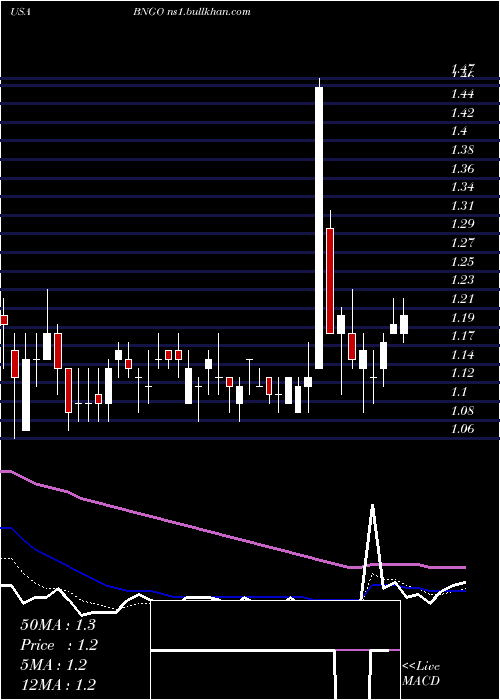Click the 12MA : 1.2 legend entry
Screen dimensions: 500x700
pos(58,684)
